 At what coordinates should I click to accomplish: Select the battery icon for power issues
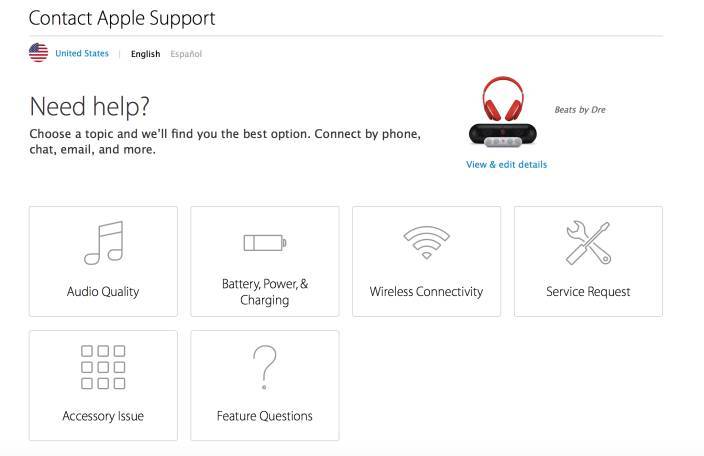tap(265, 243)
